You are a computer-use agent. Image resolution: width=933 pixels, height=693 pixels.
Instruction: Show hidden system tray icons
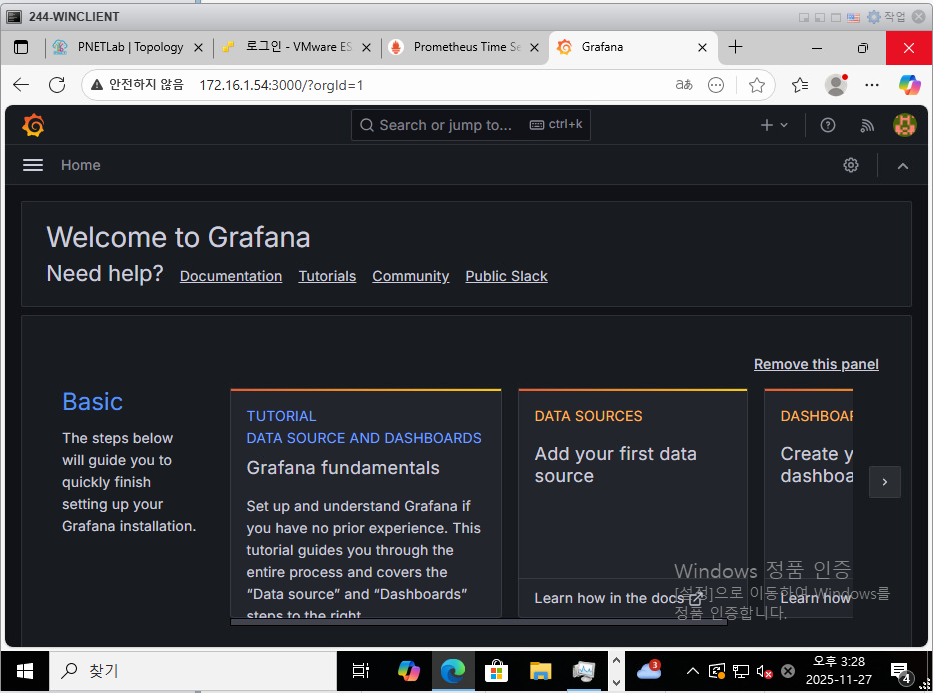[x=692, y=671]
